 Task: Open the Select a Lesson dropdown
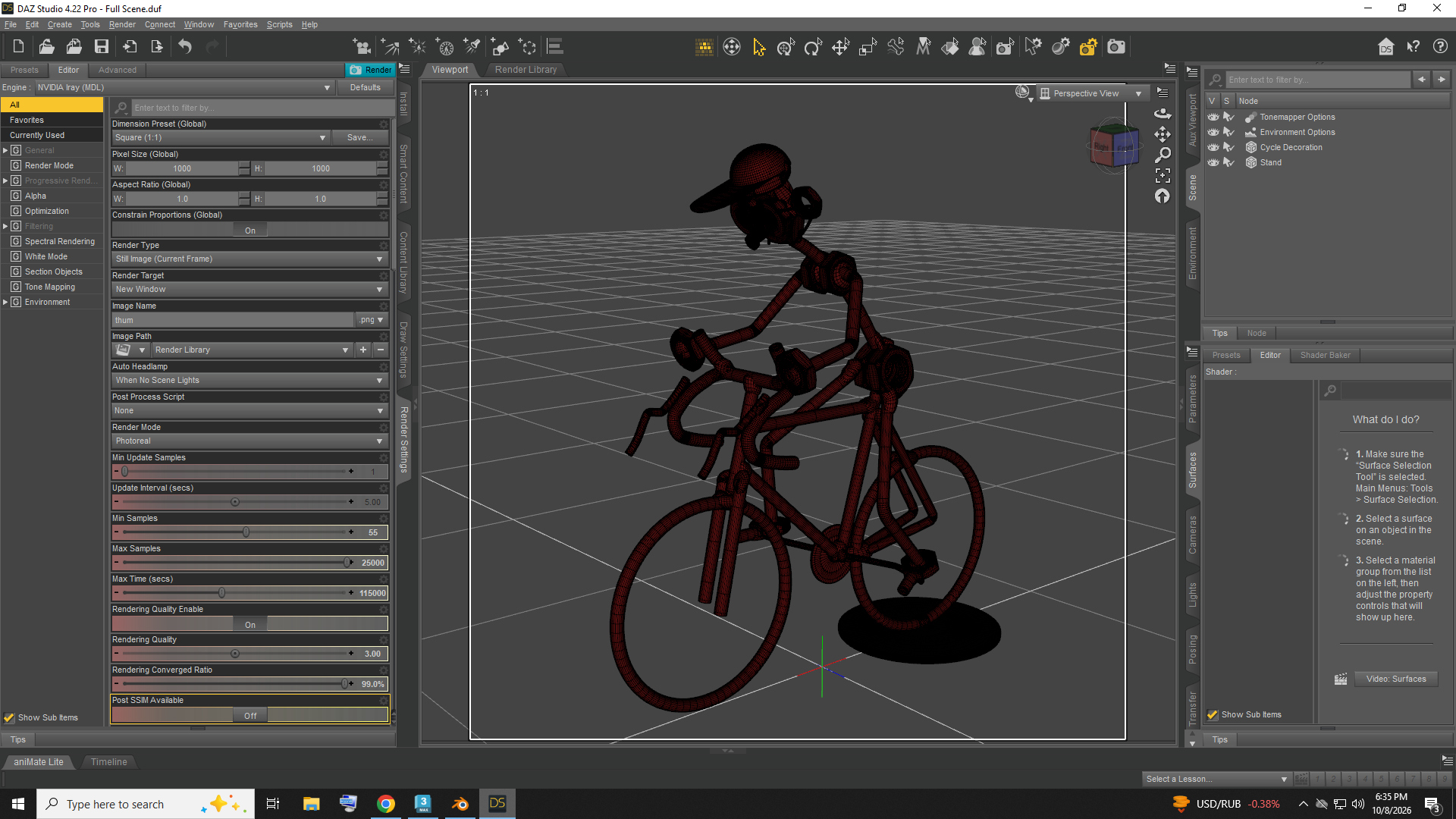pyautogui.click(x=1216, y=779)
